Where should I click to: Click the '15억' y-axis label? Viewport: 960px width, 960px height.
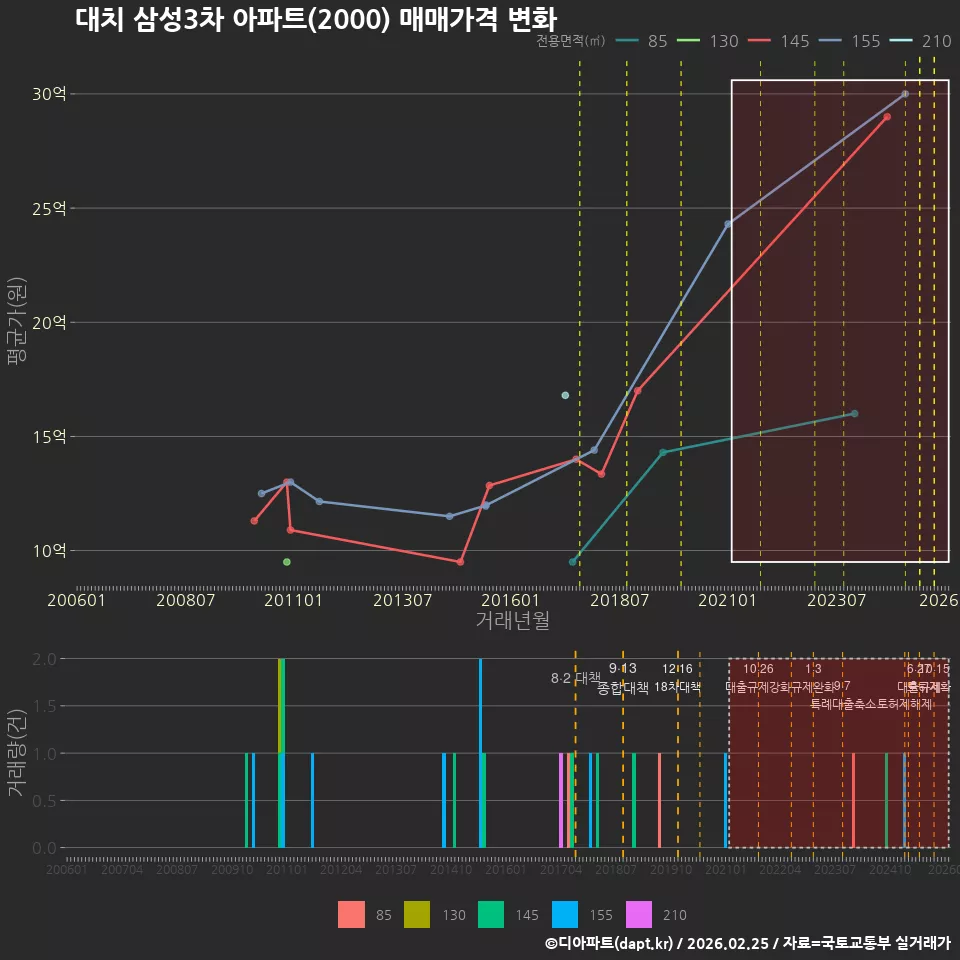click(x=49, y=437)
